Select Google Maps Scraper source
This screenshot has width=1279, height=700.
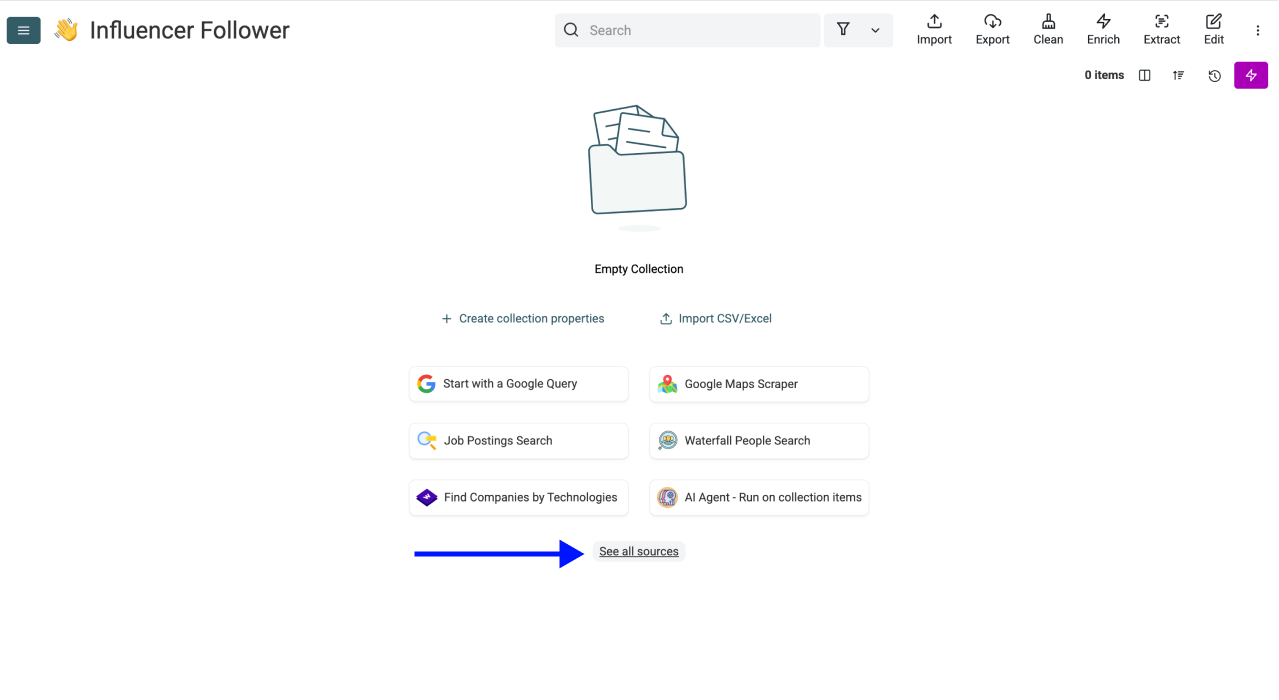758,384
